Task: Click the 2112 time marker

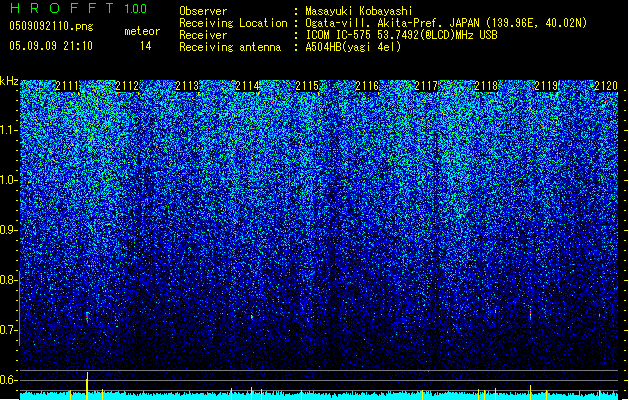Action: (x=127, y=86)
